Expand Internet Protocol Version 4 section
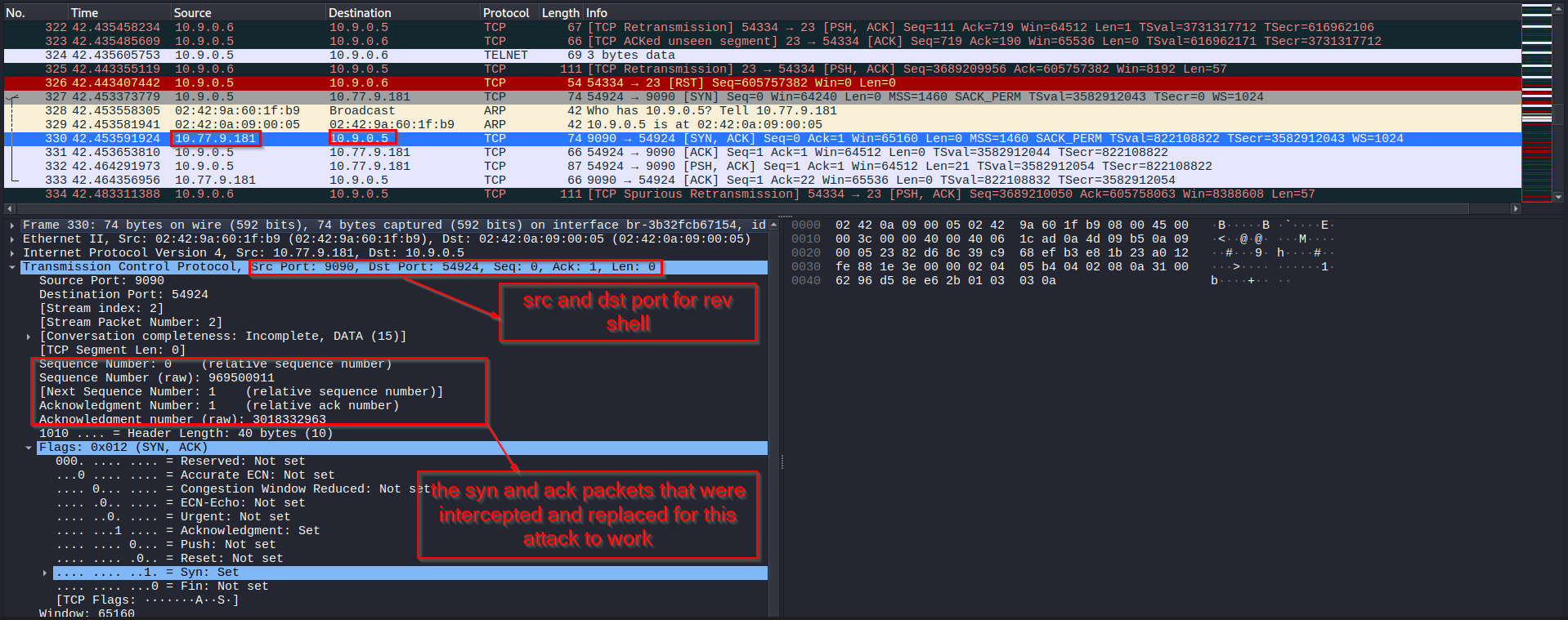The width and height of the screenshot is (1568, 620). pos(11,253)
